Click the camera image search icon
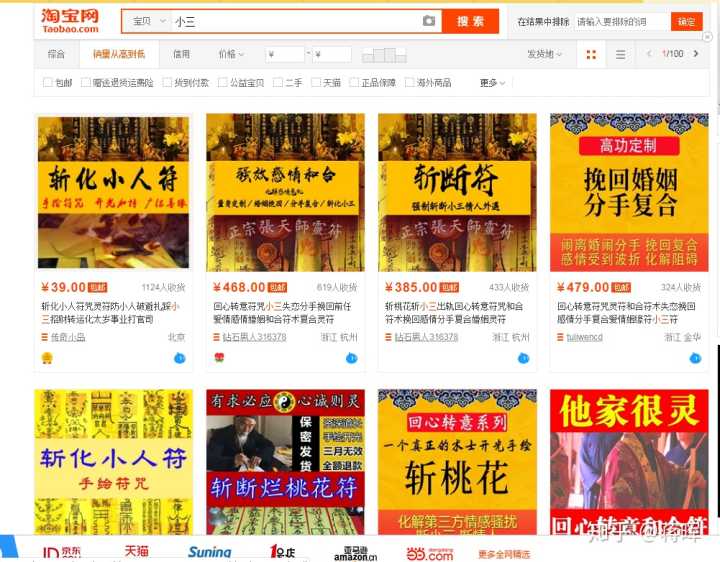 point(428,21)
